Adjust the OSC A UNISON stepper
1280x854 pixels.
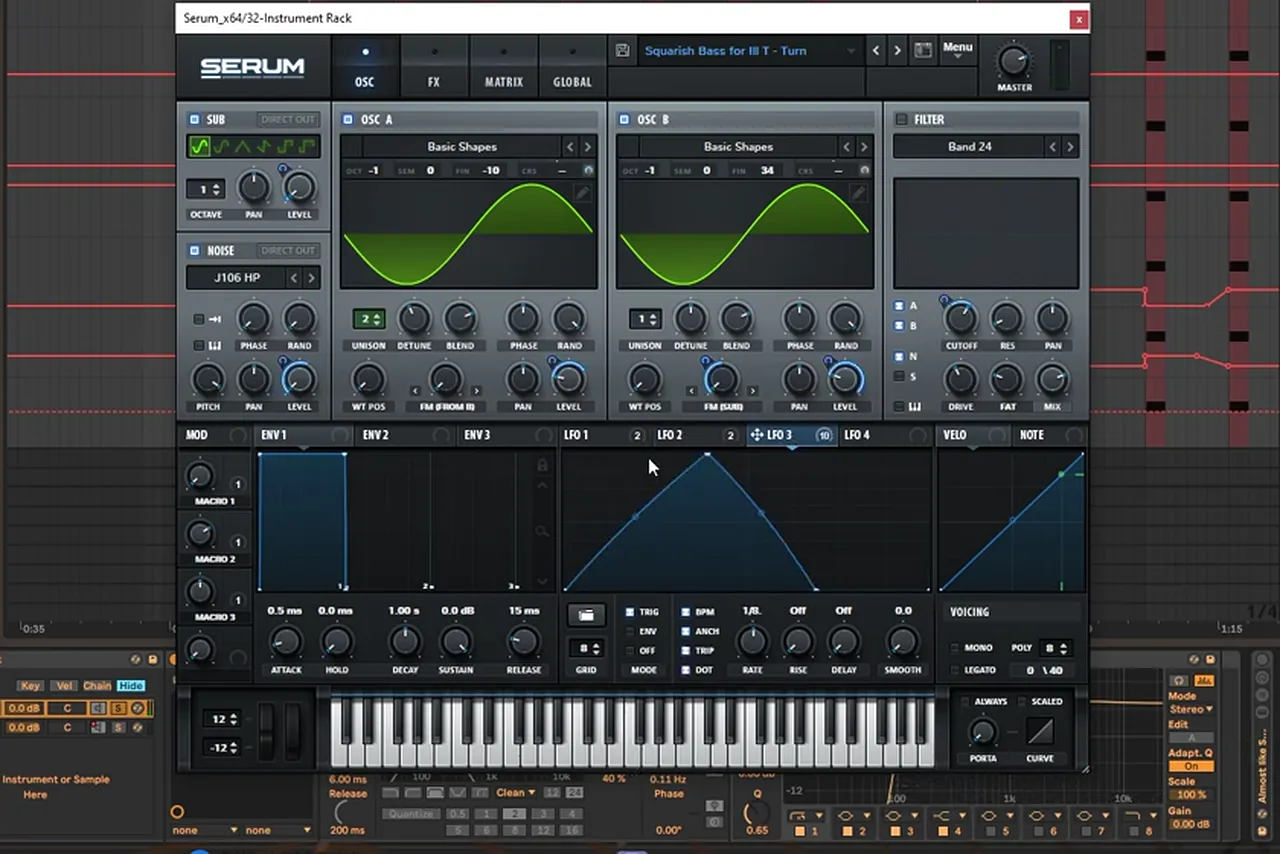pos(368,319)
